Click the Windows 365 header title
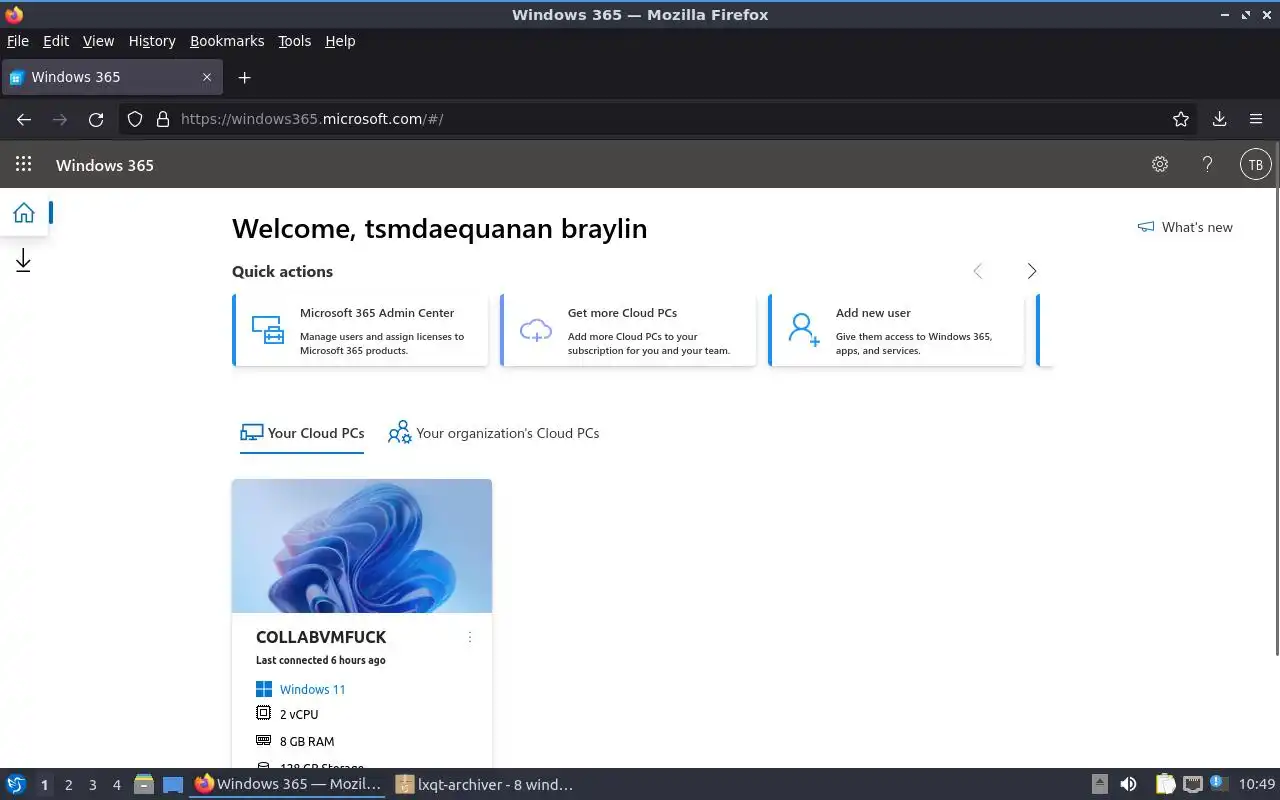Screen dimensions: 1280x800 coord(105,165)
